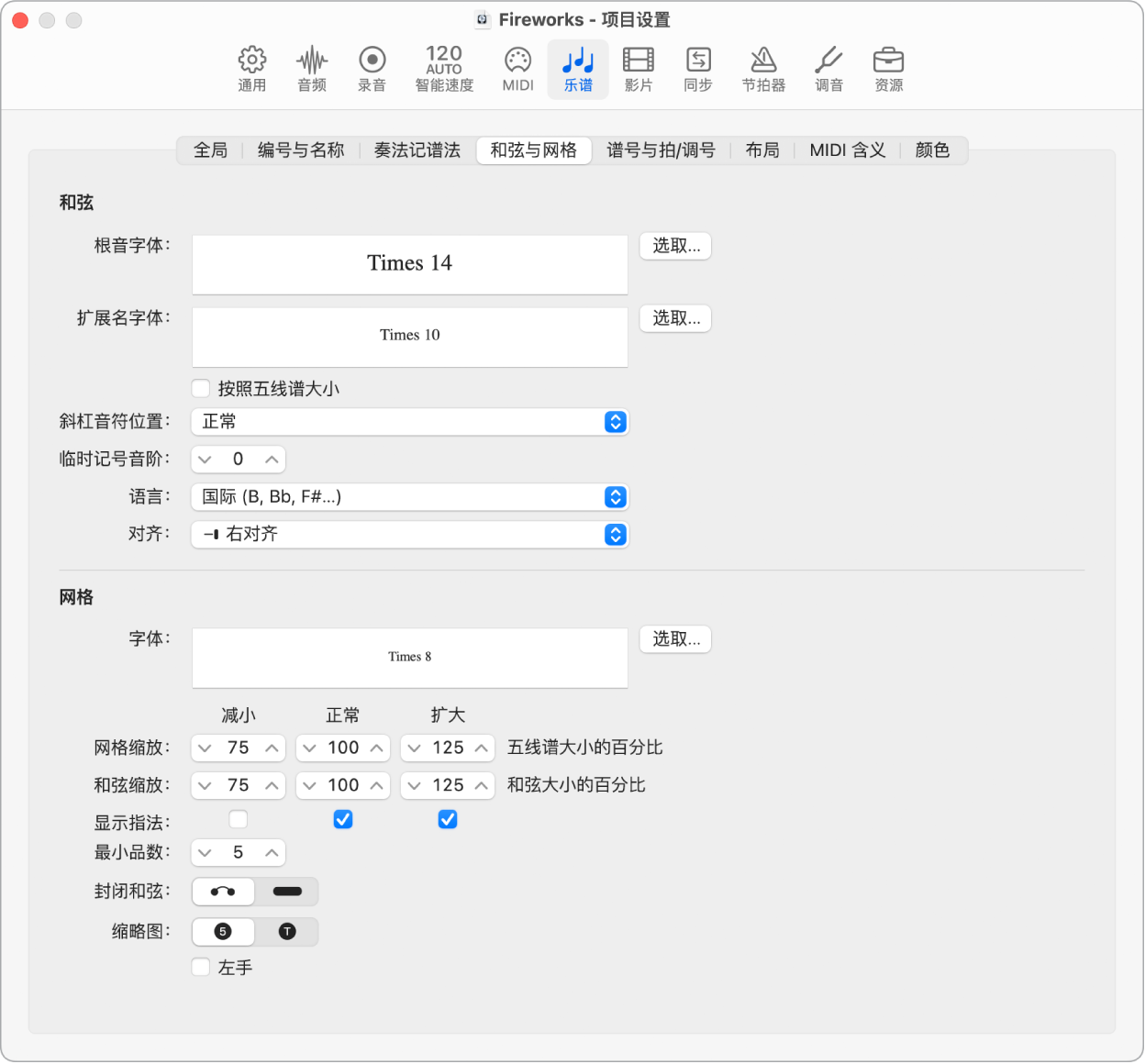This screenshot has width=1145, height=1064.
Task: Click 选取 next to the 网格 字体 field
Action: (x=674, y=639)
